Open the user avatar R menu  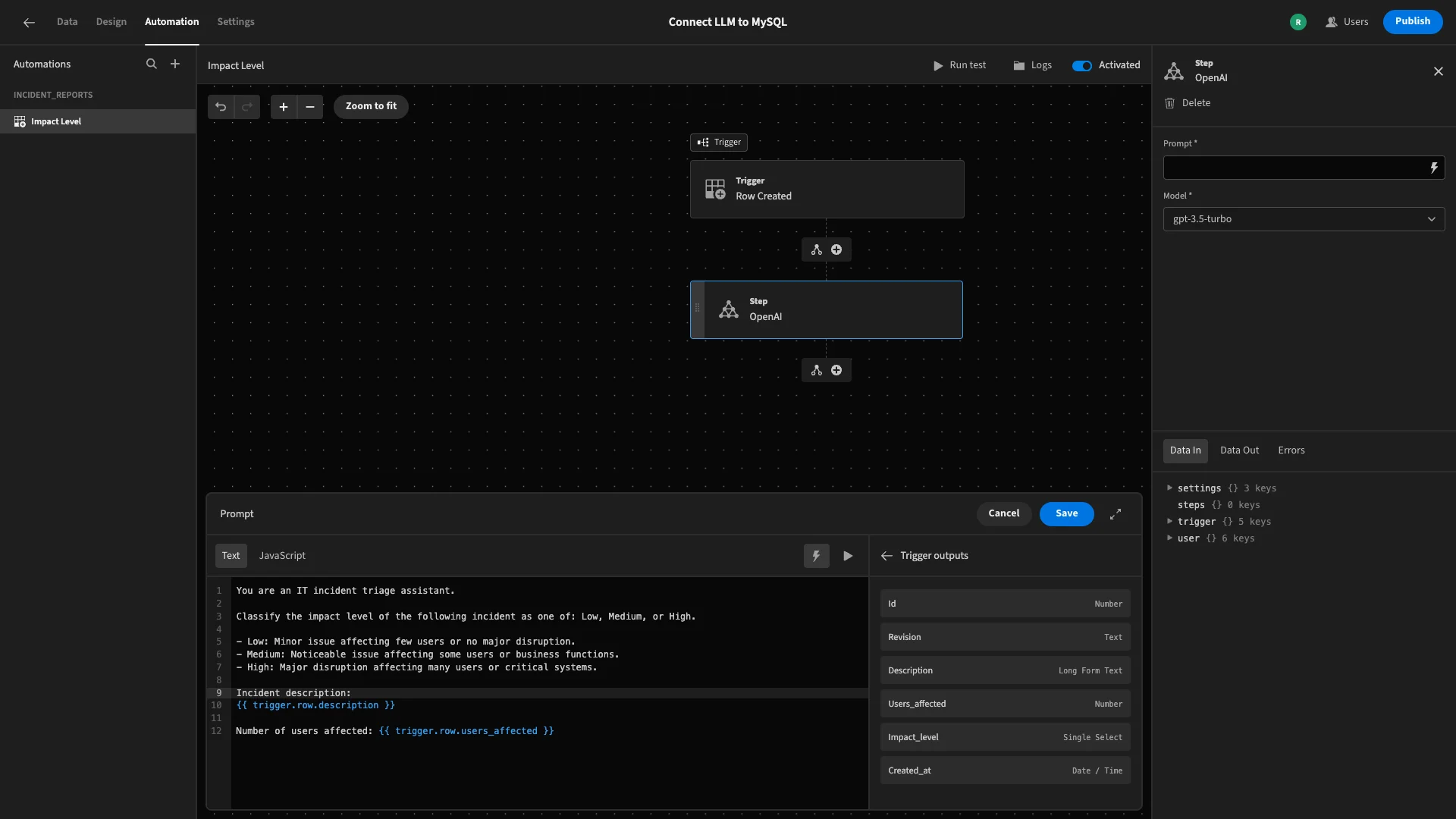tap(1298, 22)
